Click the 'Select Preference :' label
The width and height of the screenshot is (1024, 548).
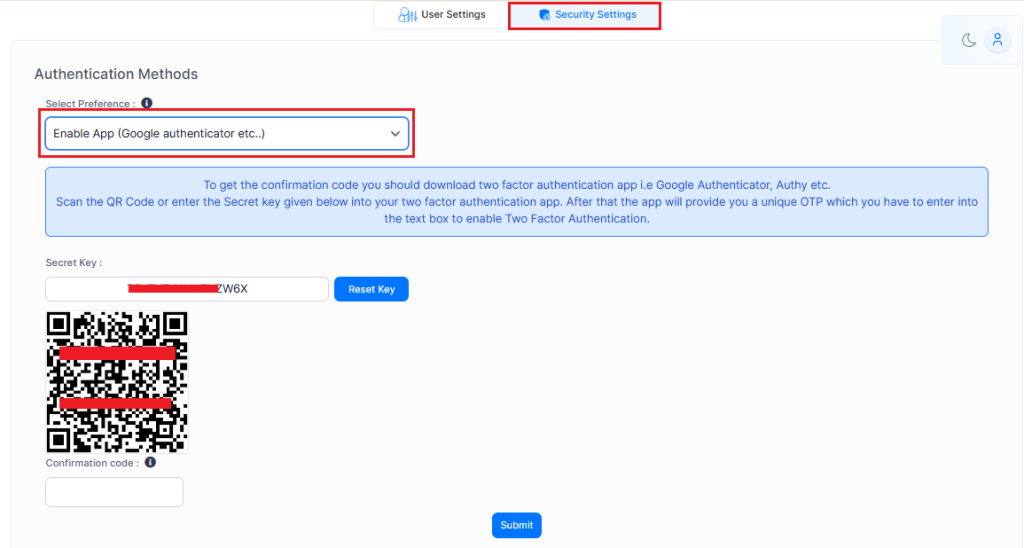click(91, 104)
